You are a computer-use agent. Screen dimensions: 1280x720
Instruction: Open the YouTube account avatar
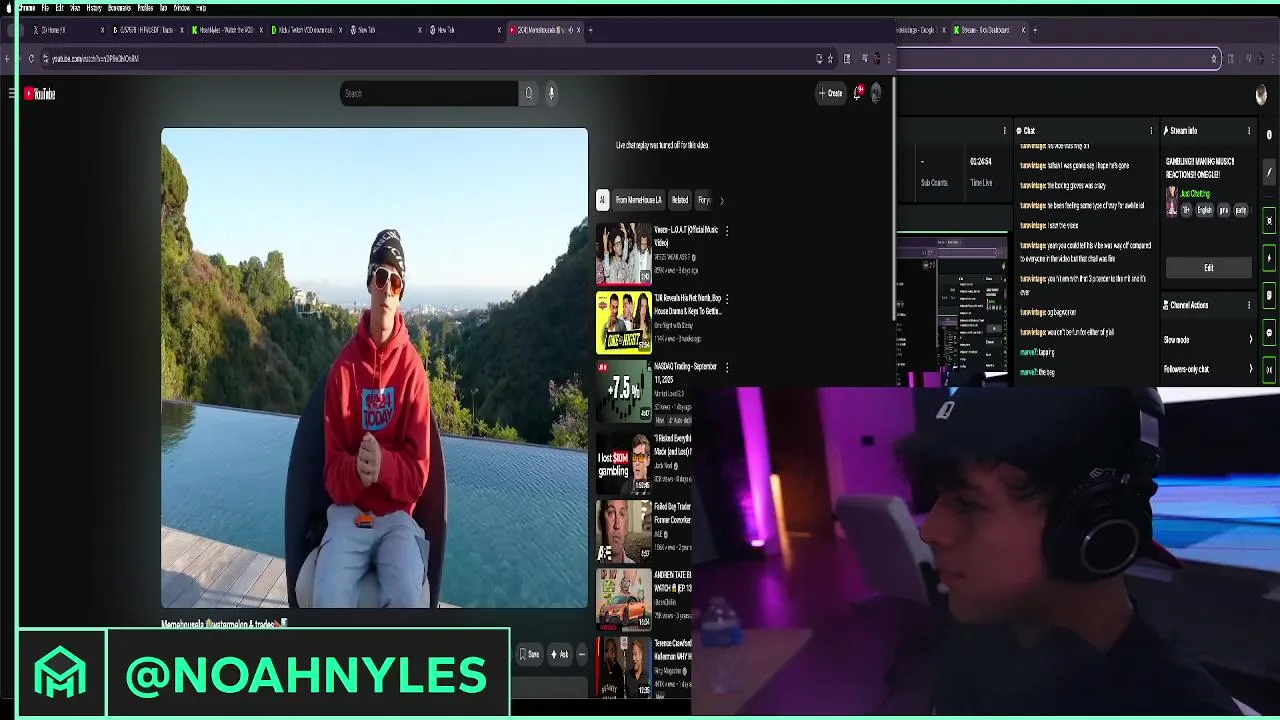876,93
